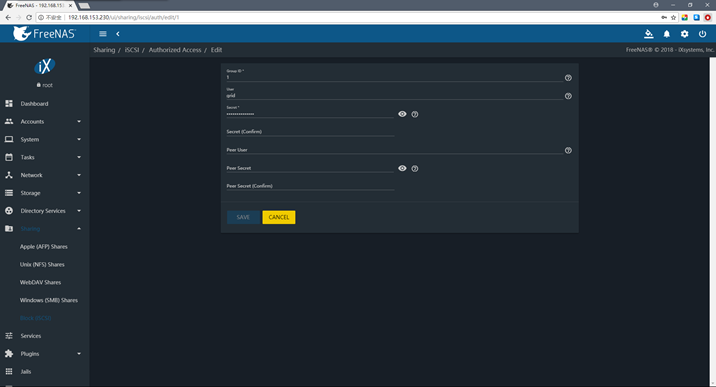Open WebDAV Shares
Screen dimensions: 716x387
point(40,282)
